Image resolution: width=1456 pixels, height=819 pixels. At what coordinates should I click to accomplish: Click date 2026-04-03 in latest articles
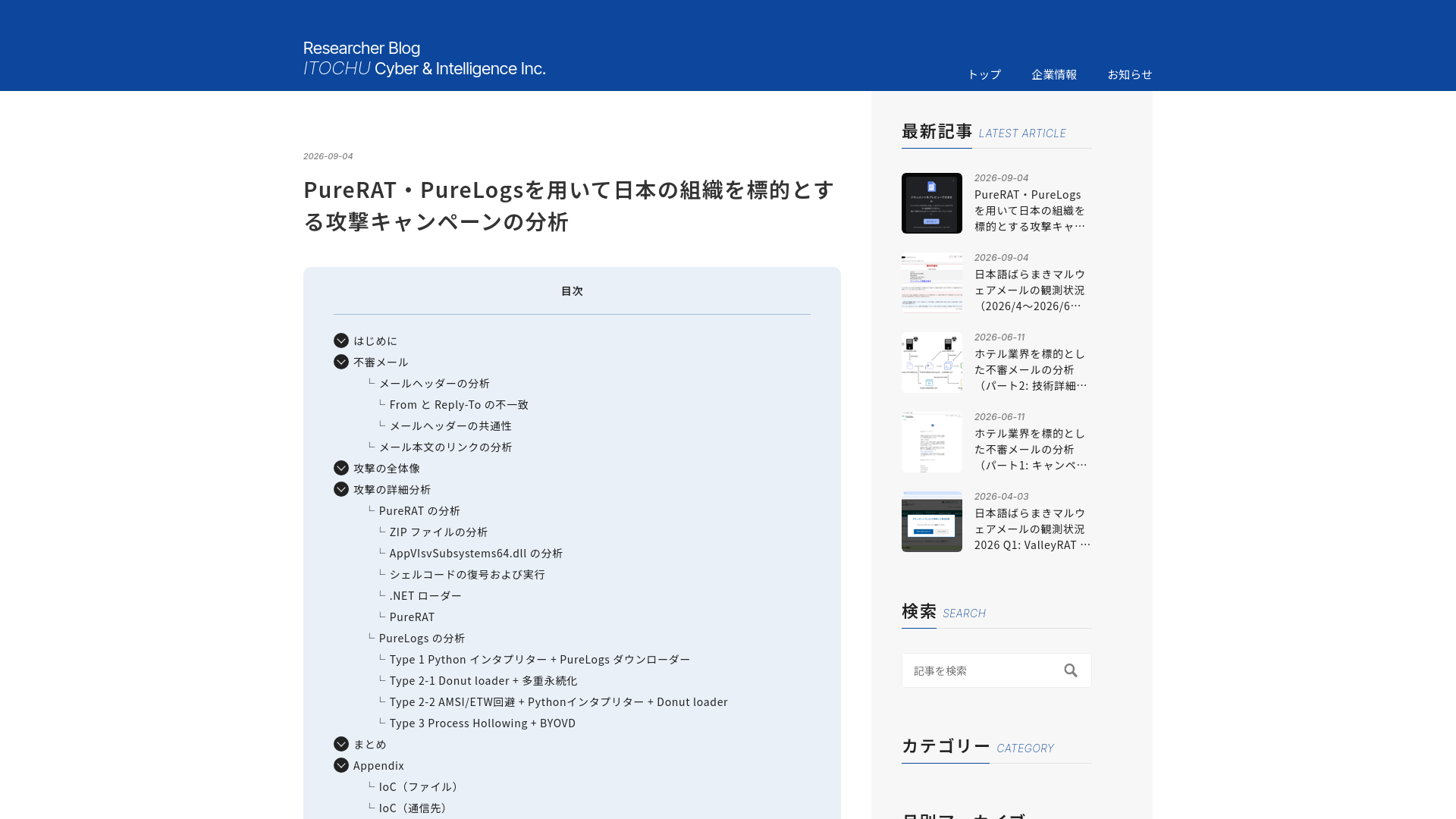[x=1002, y=497]
